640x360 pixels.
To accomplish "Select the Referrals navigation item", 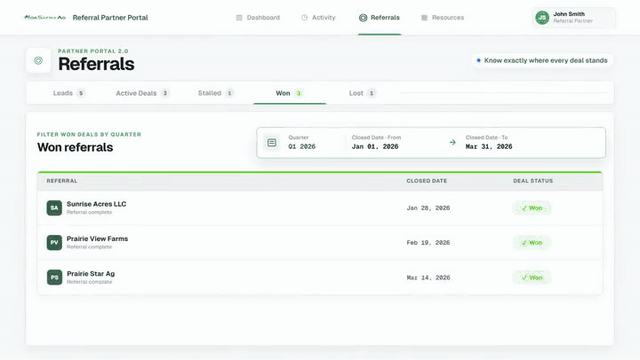I will click(x=380, y=18).
